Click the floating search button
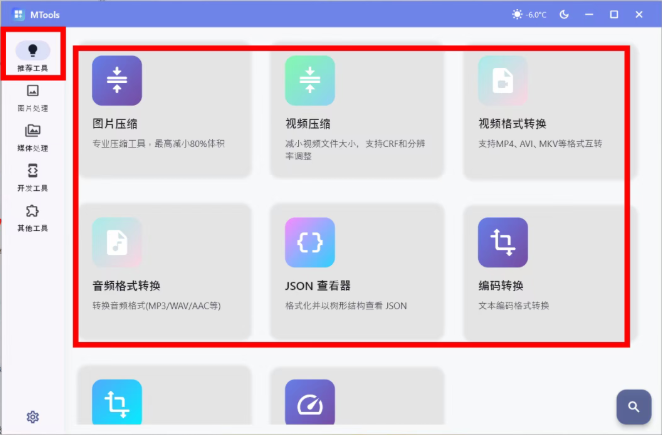This screenshot has height=435, width=662. point(632,406)
